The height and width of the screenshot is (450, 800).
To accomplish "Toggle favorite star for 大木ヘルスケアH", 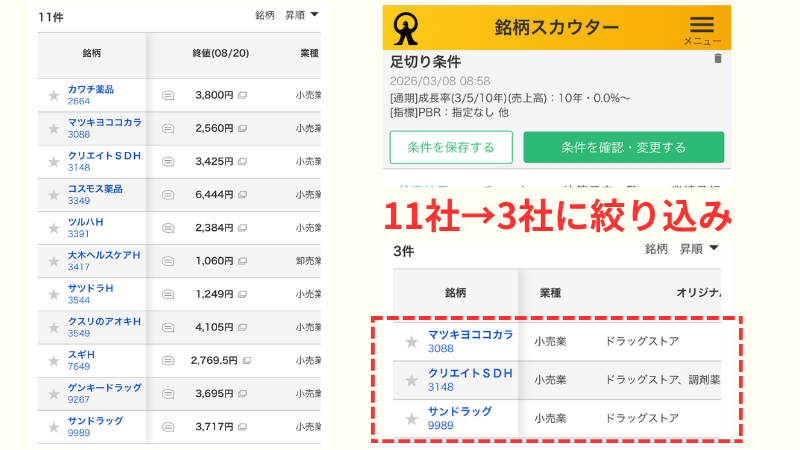I will [x=54, y=261].
